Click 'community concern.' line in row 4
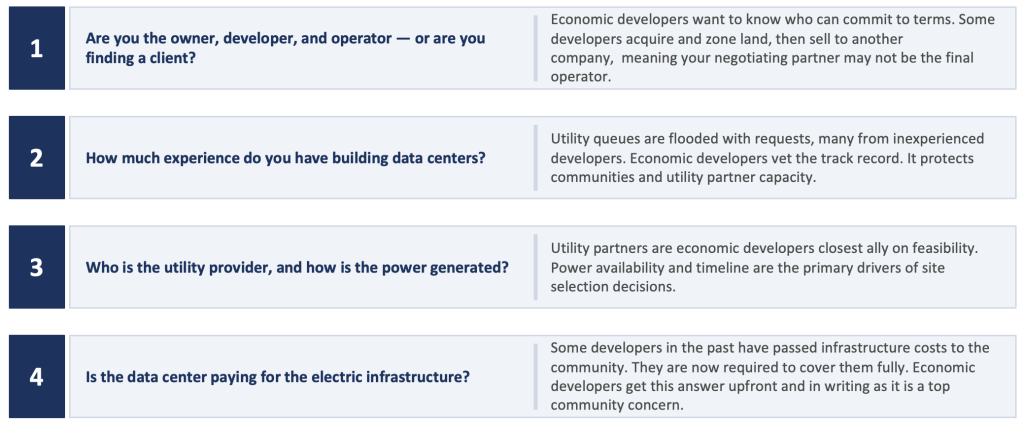Viewport: 1024px width, 428px height. tap(616, 405)
